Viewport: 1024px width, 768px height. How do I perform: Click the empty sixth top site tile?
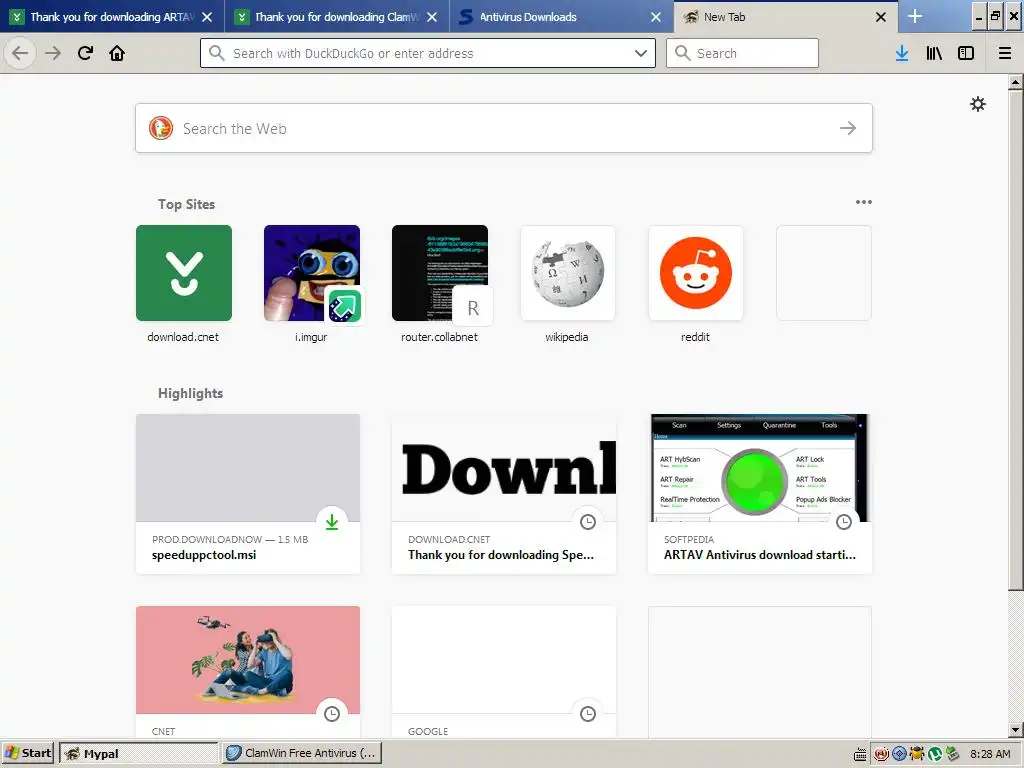coord(824,273)
